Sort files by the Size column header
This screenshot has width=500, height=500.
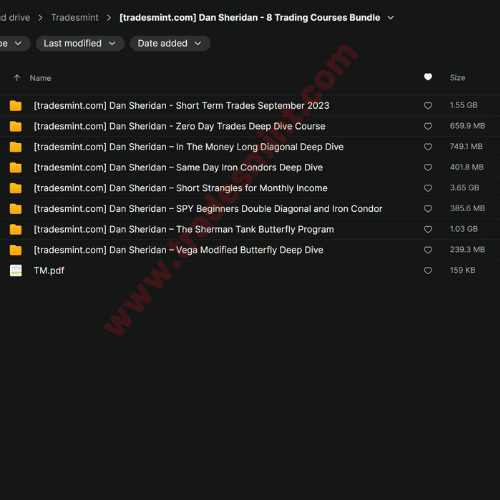457,78
